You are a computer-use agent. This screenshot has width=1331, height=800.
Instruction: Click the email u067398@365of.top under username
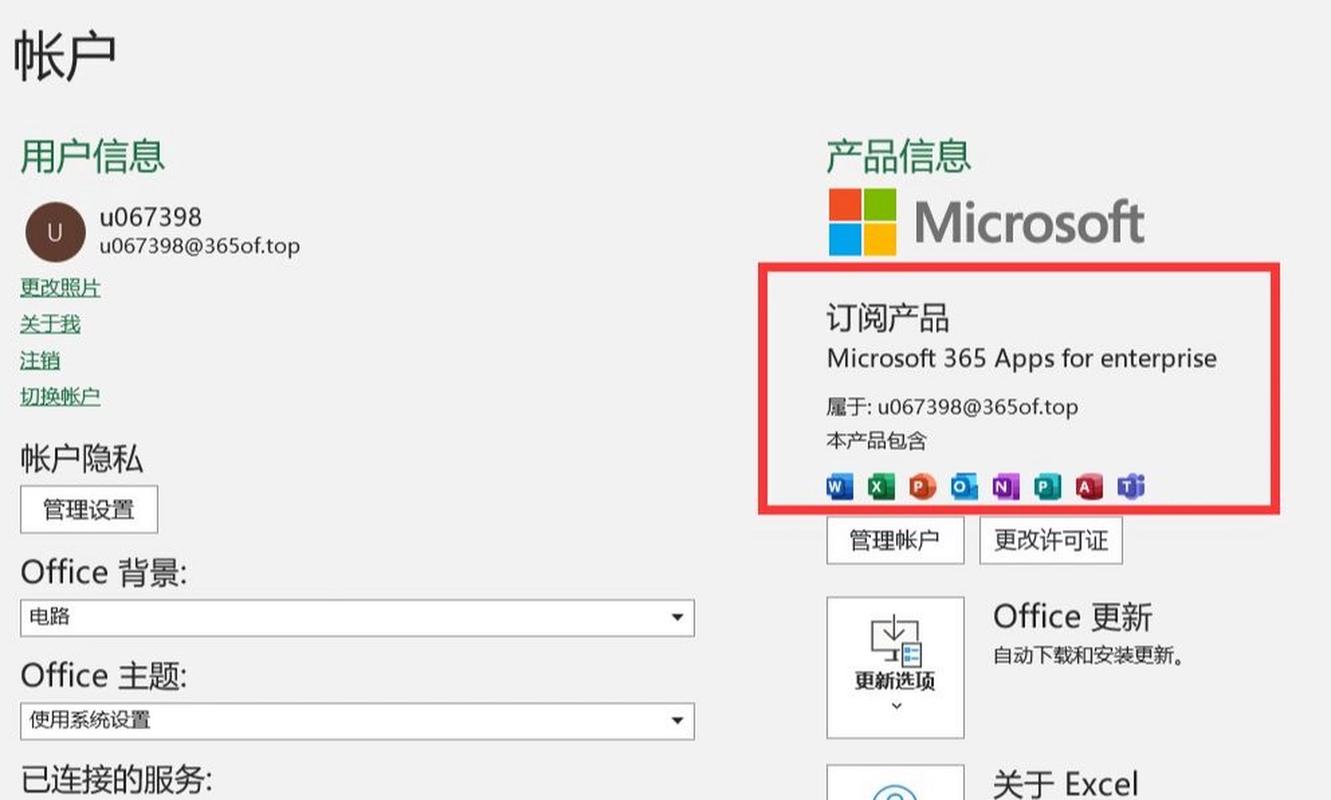pyautogui.click(x=199, y=246)
